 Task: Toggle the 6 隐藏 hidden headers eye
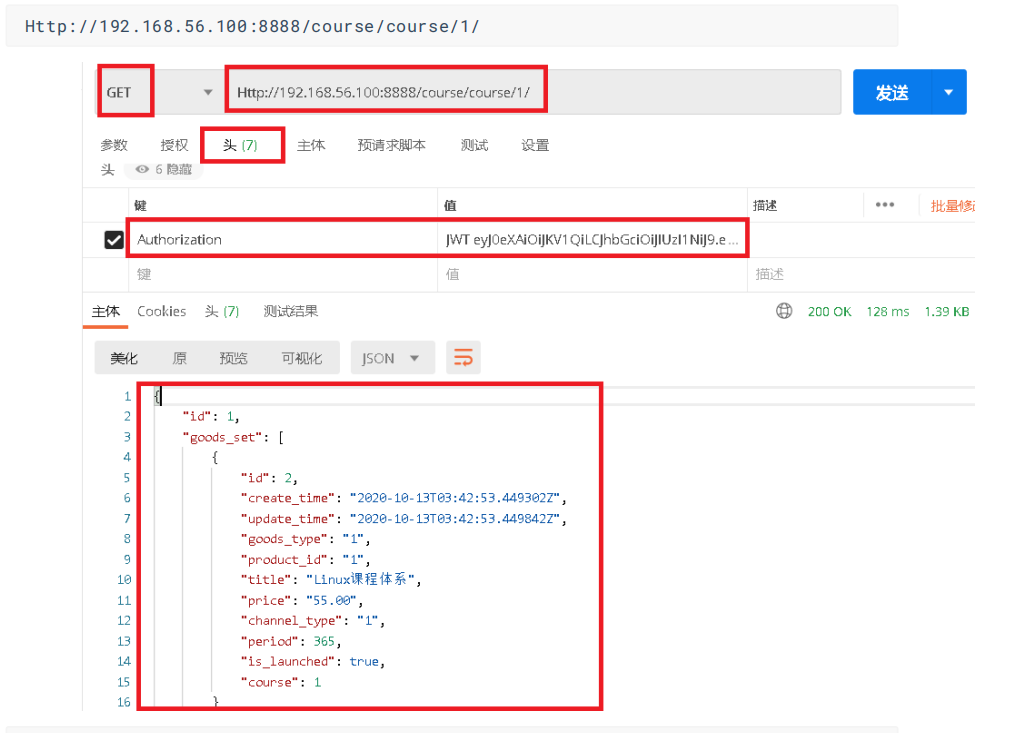click(x=163, y=169)
